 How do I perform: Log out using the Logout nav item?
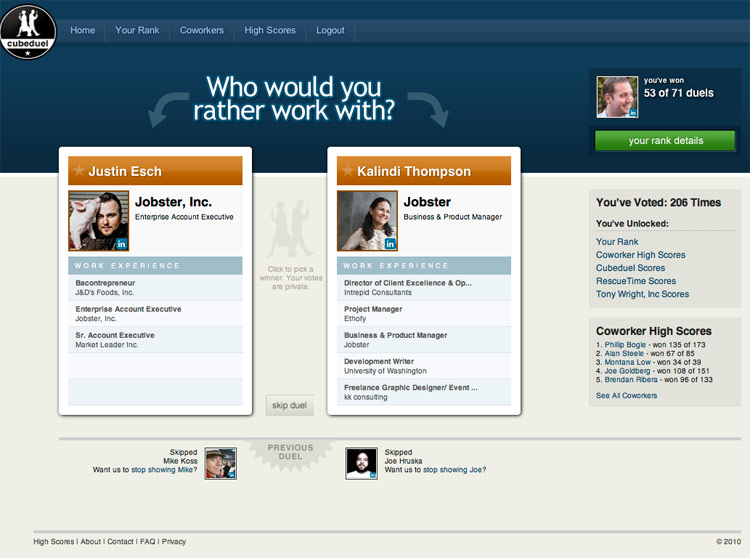click(330, 31)
